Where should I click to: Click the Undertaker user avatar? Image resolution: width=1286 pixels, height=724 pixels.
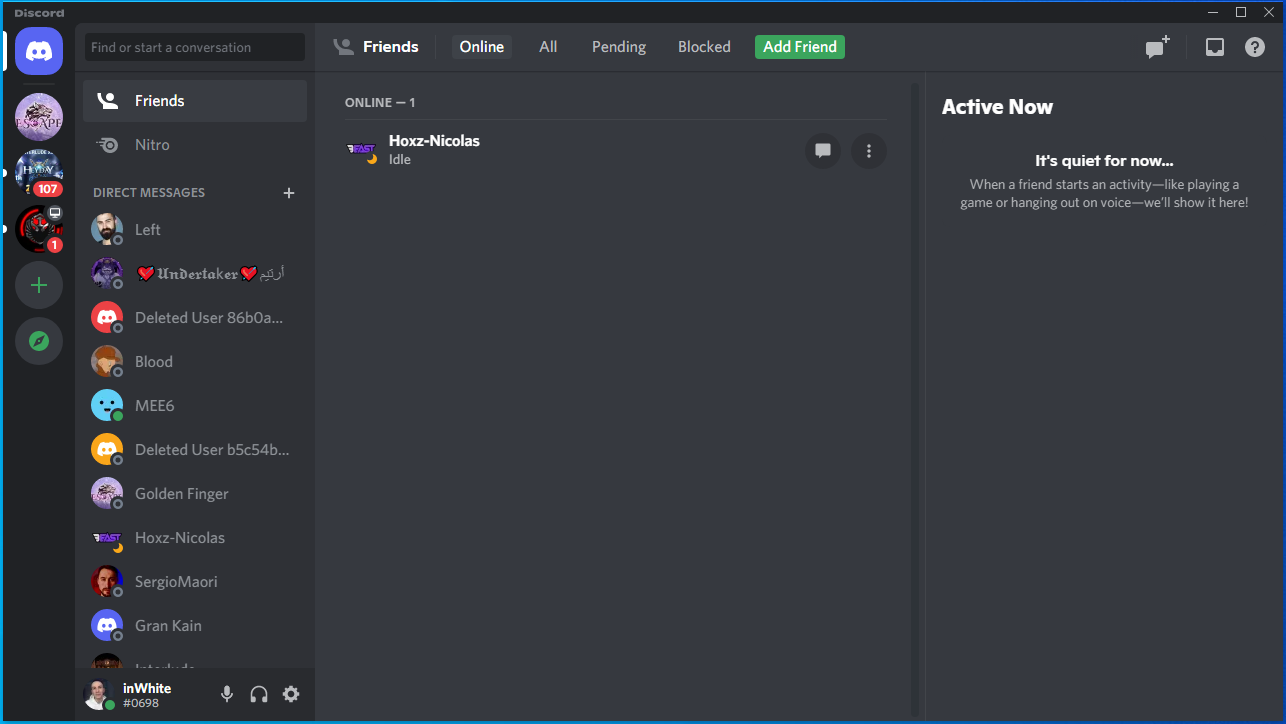click(x=107, y=273)
